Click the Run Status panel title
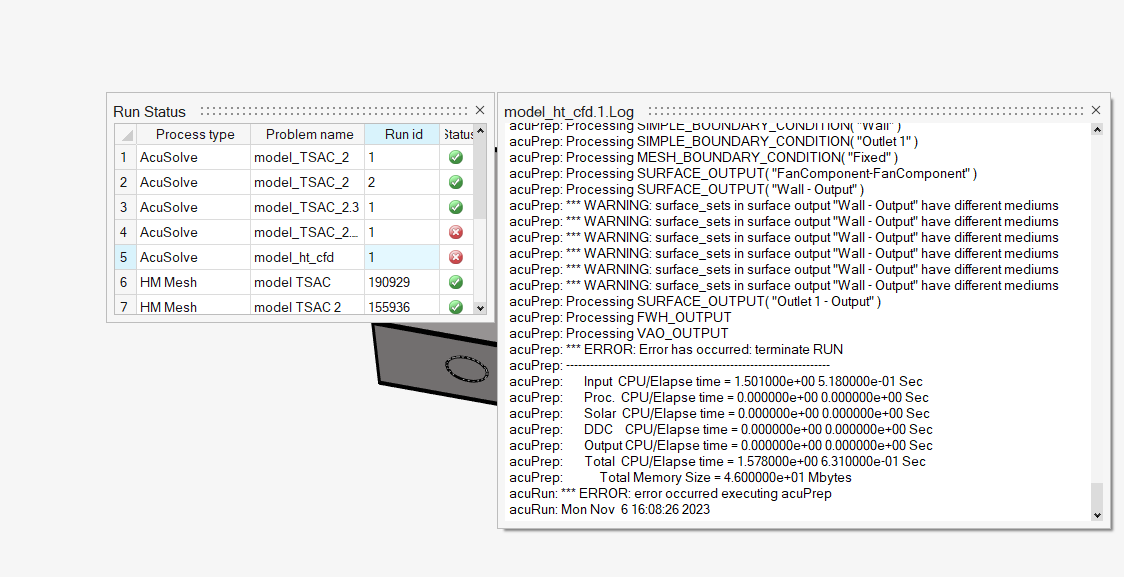1124x577 pixels. click(x=149, y=112)
